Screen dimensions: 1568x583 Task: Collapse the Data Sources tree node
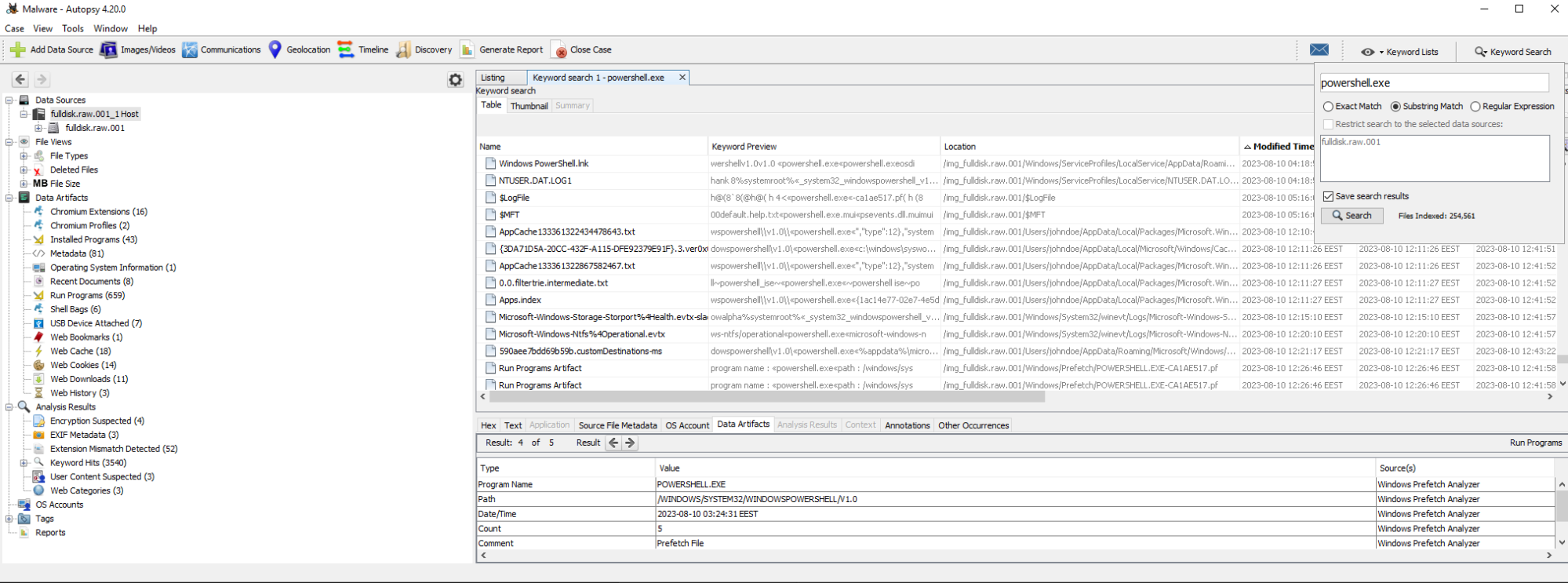pos(9,100)
